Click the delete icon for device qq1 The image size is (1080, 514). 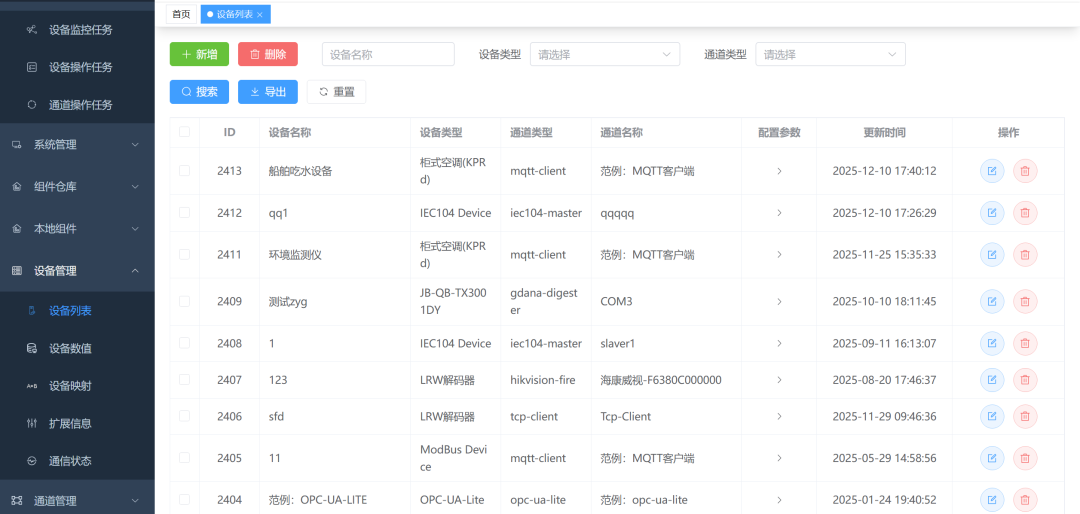pos(1024,213)
